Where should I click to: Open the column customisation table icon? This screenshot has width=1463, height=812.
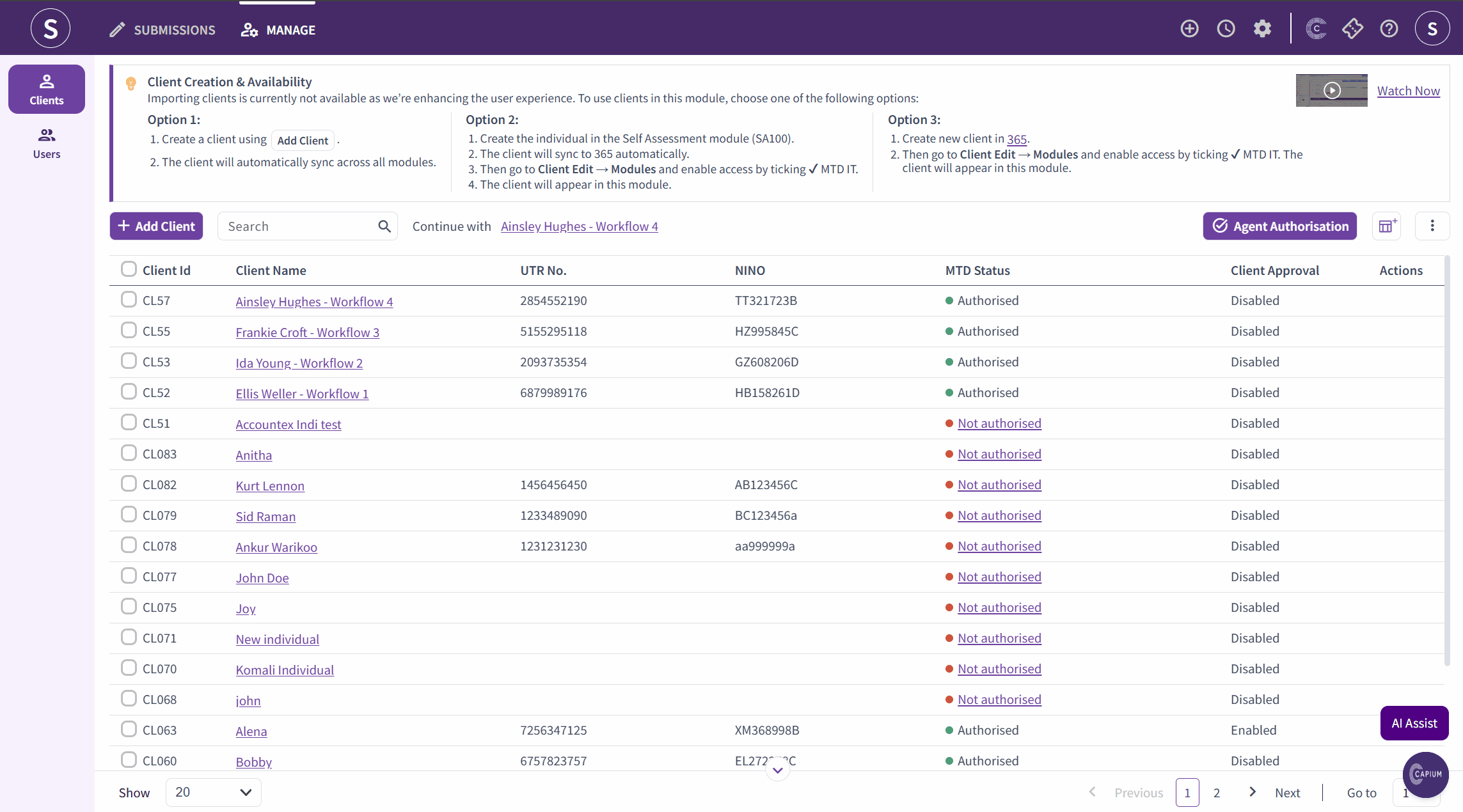click(1387, 226)
